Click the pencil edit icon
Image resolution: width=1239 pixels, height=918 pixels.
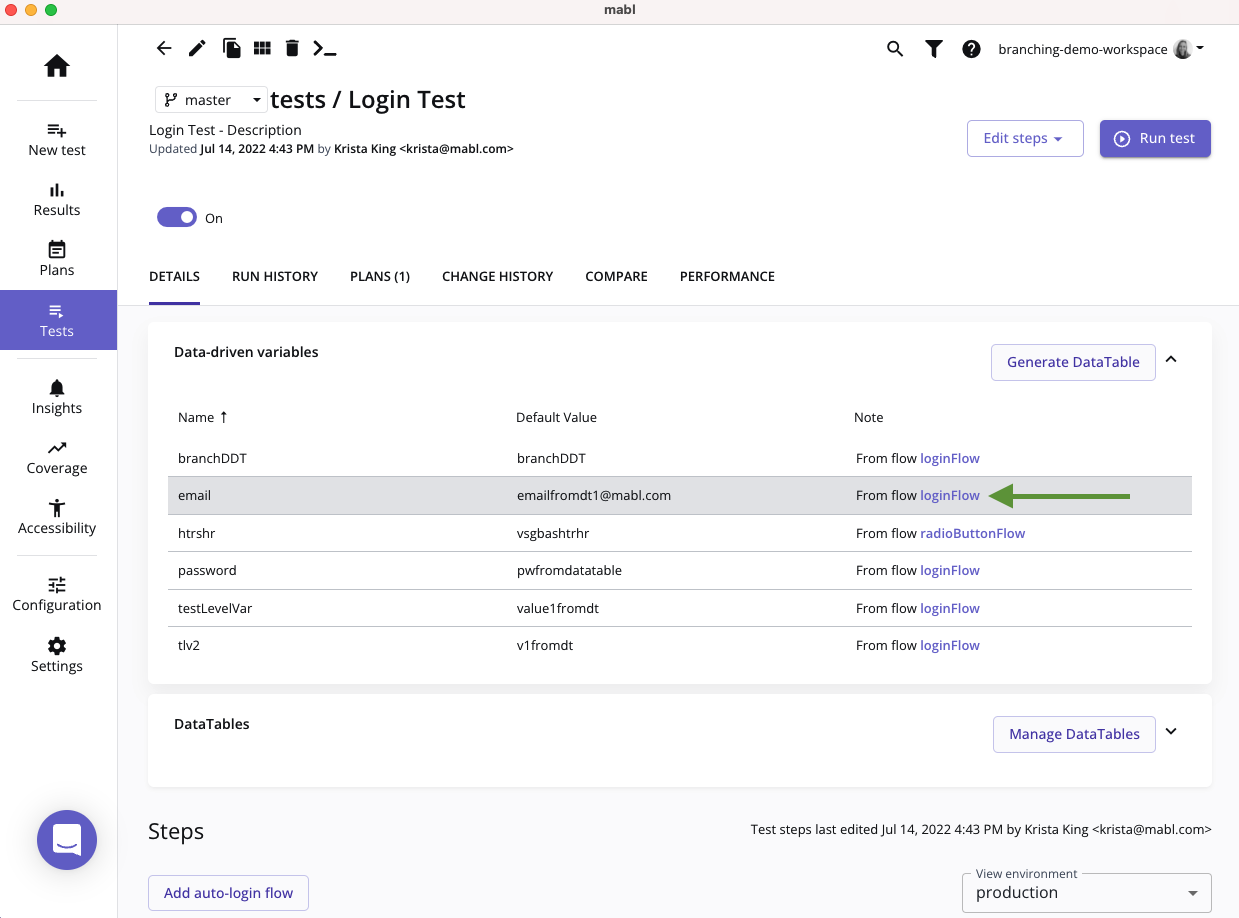point(198,48)
